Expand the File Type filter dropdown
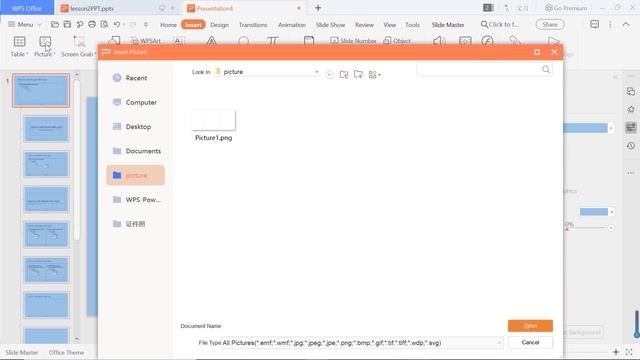Viewport: 640px width, 360px height. tap(499, 343)
